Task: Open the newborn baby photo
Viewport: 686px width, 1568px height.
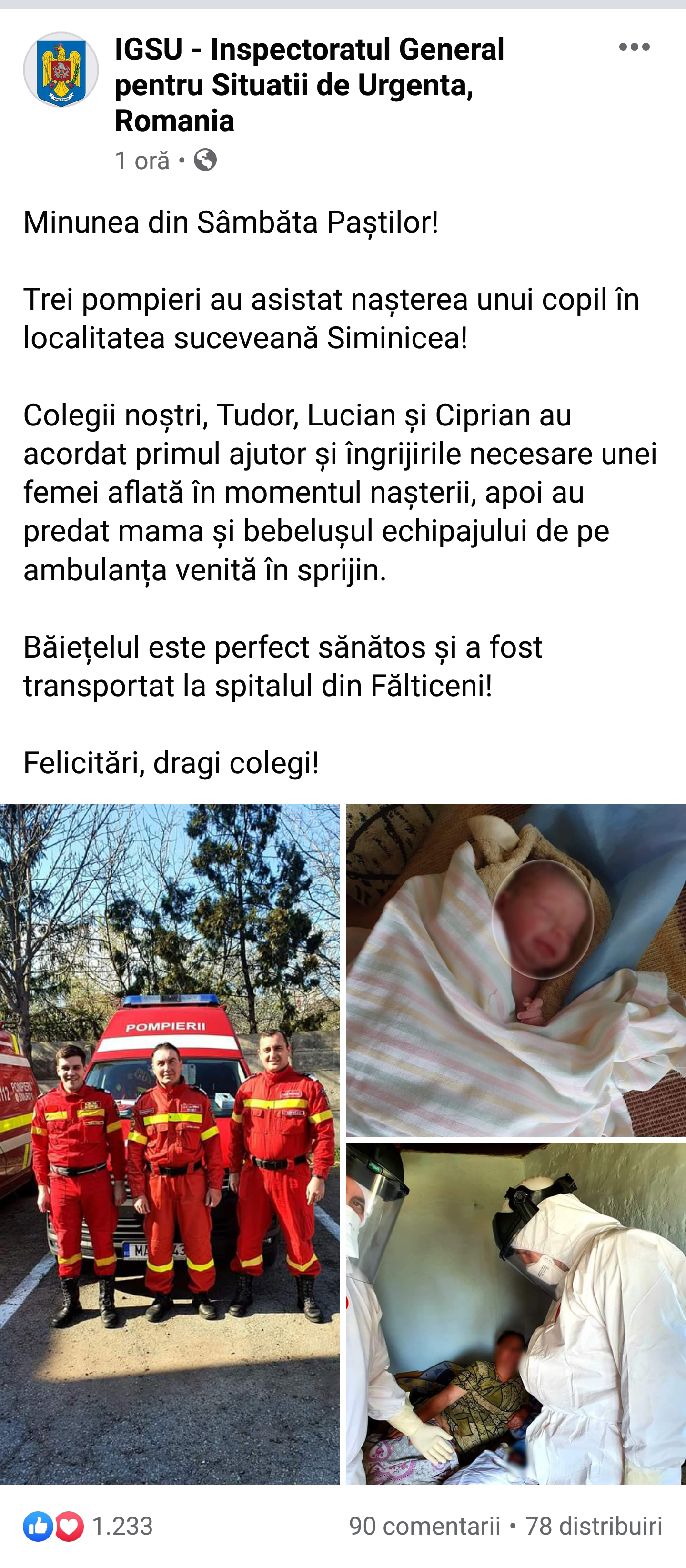Action: (515, 970)
